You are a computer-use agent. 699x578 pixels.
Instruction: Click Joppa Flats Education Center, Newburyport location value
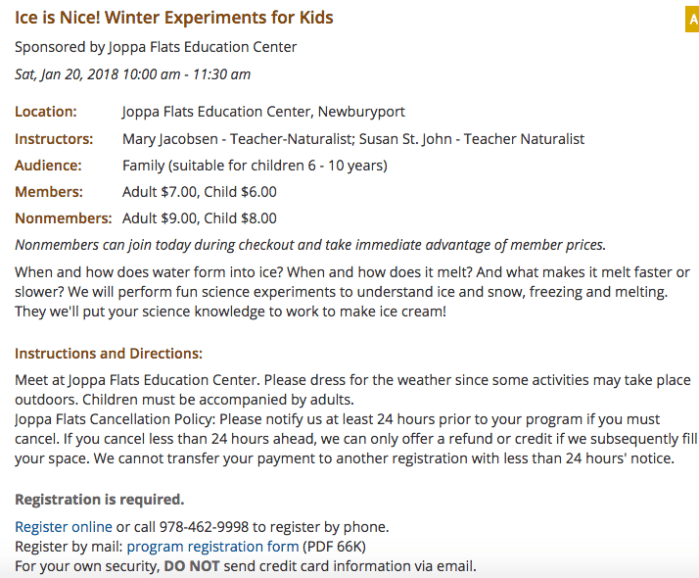pyautogui.click(x=263, y=112)
